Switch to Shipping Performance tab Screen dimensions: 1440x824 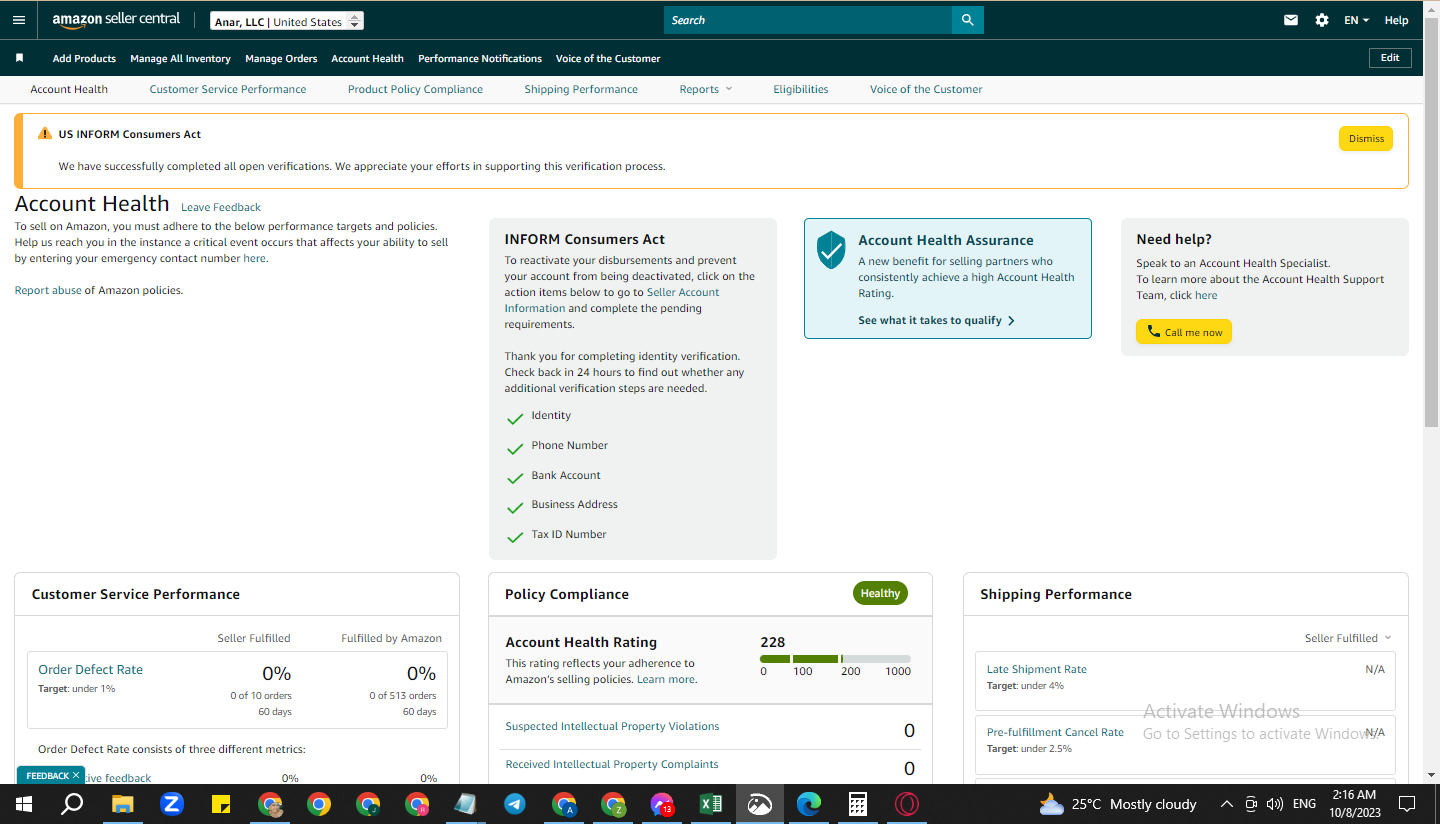coord(581,89)
